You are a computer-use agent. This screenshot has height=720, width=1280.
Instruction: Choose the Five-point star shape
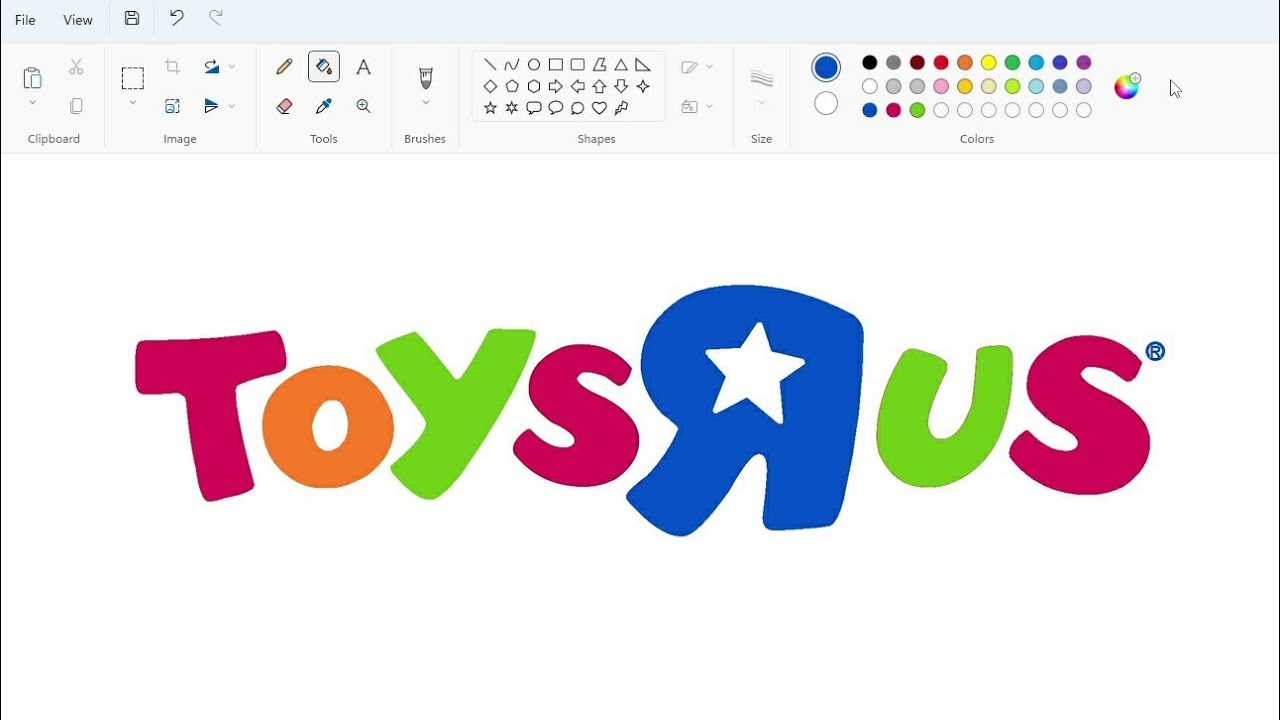(x=490, y=108)
